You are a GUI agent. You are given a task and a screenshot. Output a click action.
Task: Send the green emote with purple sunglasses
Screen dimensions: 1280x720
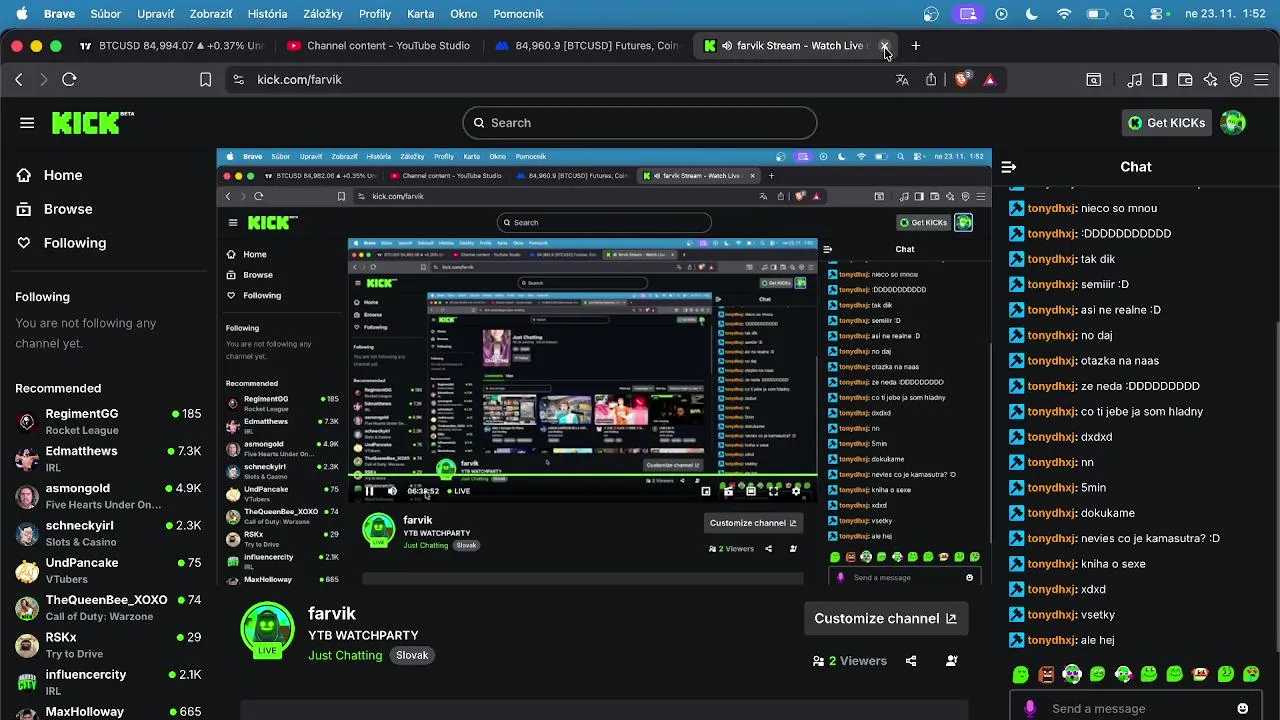1072,675
